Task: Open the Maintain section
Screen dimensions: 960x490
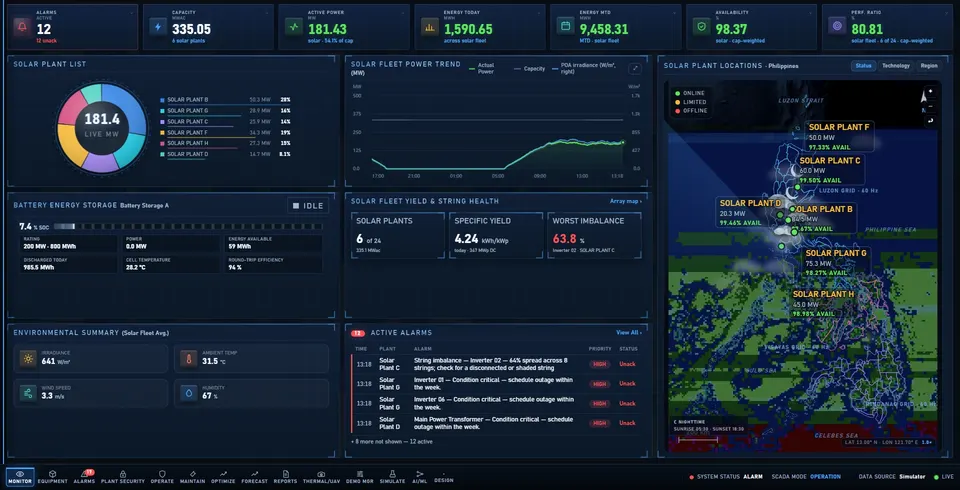Action: click(192, 477)
